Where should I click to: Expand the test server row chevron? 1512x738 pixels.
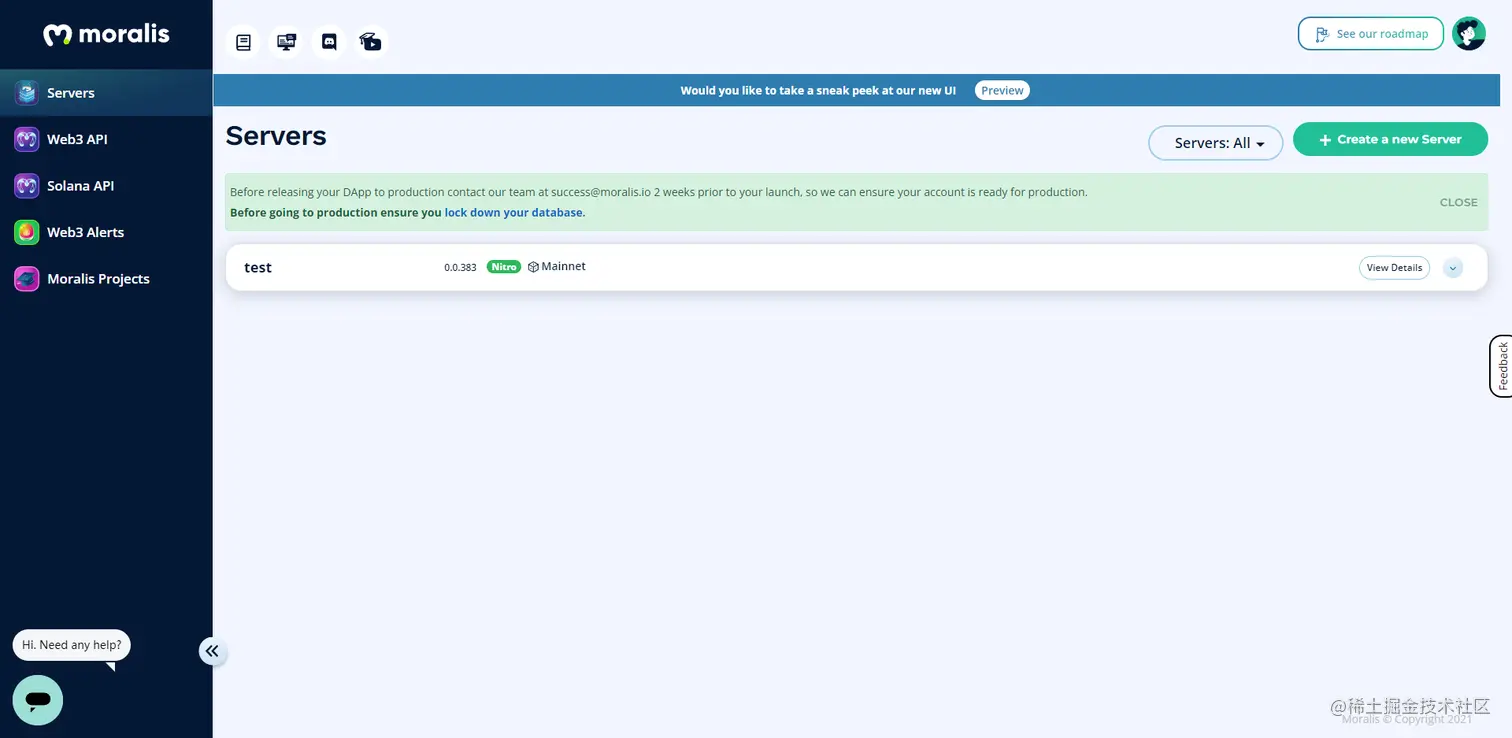pyautogui.click(x=1453, y=268)
